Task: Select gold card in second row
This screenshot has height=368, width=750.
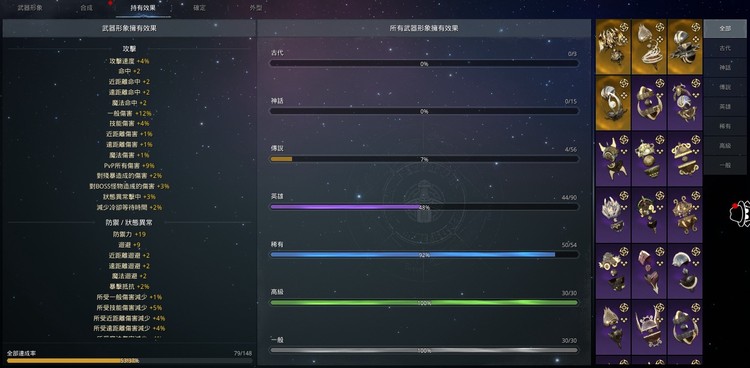Action: [613, 103]
